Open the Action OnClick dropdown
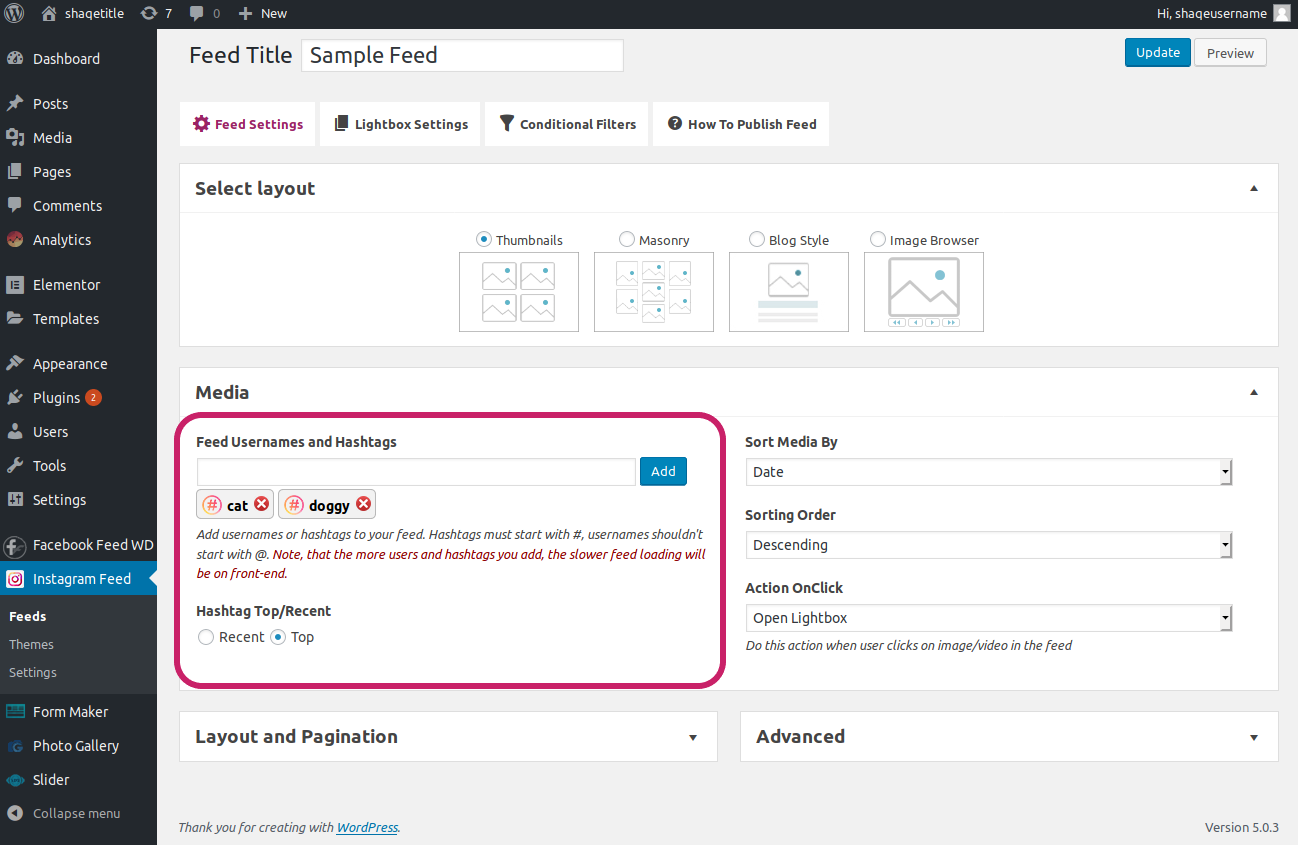Image resolution: width=1298 pixels, height=845 pixels. point(989,618)
